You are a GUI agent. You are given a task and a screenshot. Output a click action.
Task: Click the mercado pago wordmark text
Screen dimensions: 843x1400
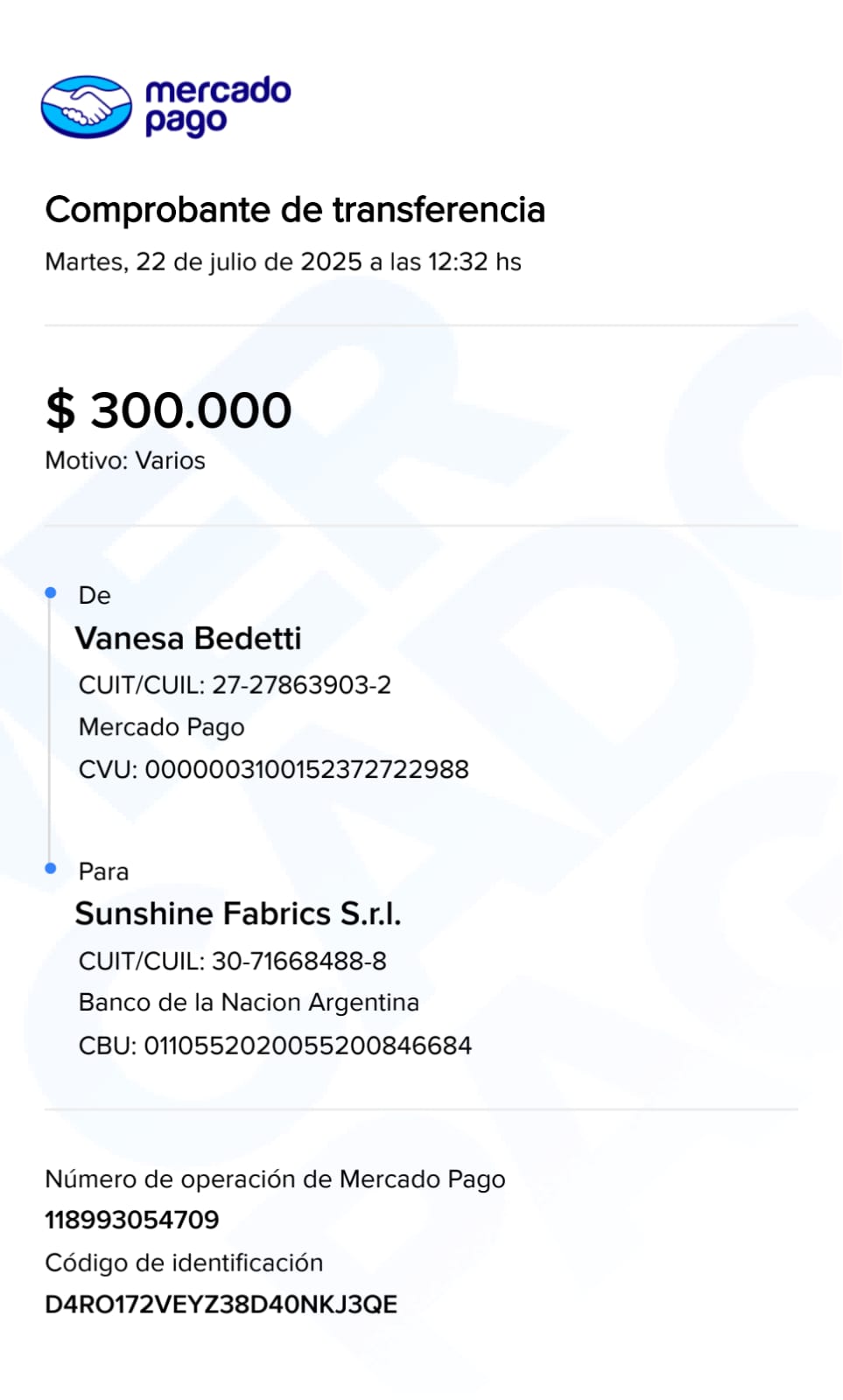tap(217, 106)
